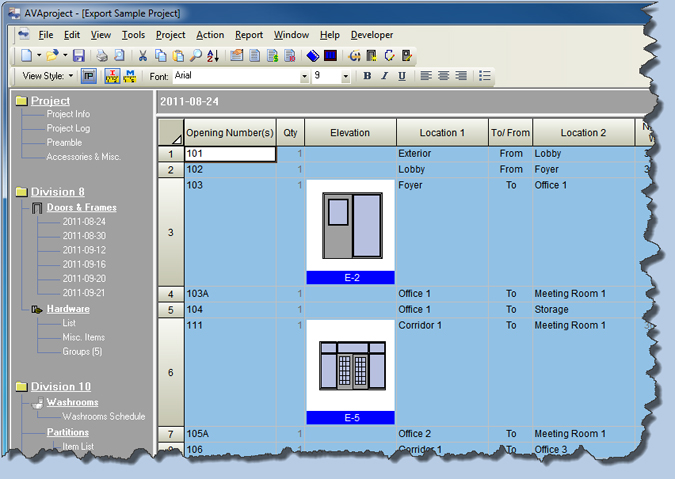Image resolution: width=675 pixels, height=479 pixels.
Task: Click the Opening Number cell containing 101
Action: click(x=229, y=154)
